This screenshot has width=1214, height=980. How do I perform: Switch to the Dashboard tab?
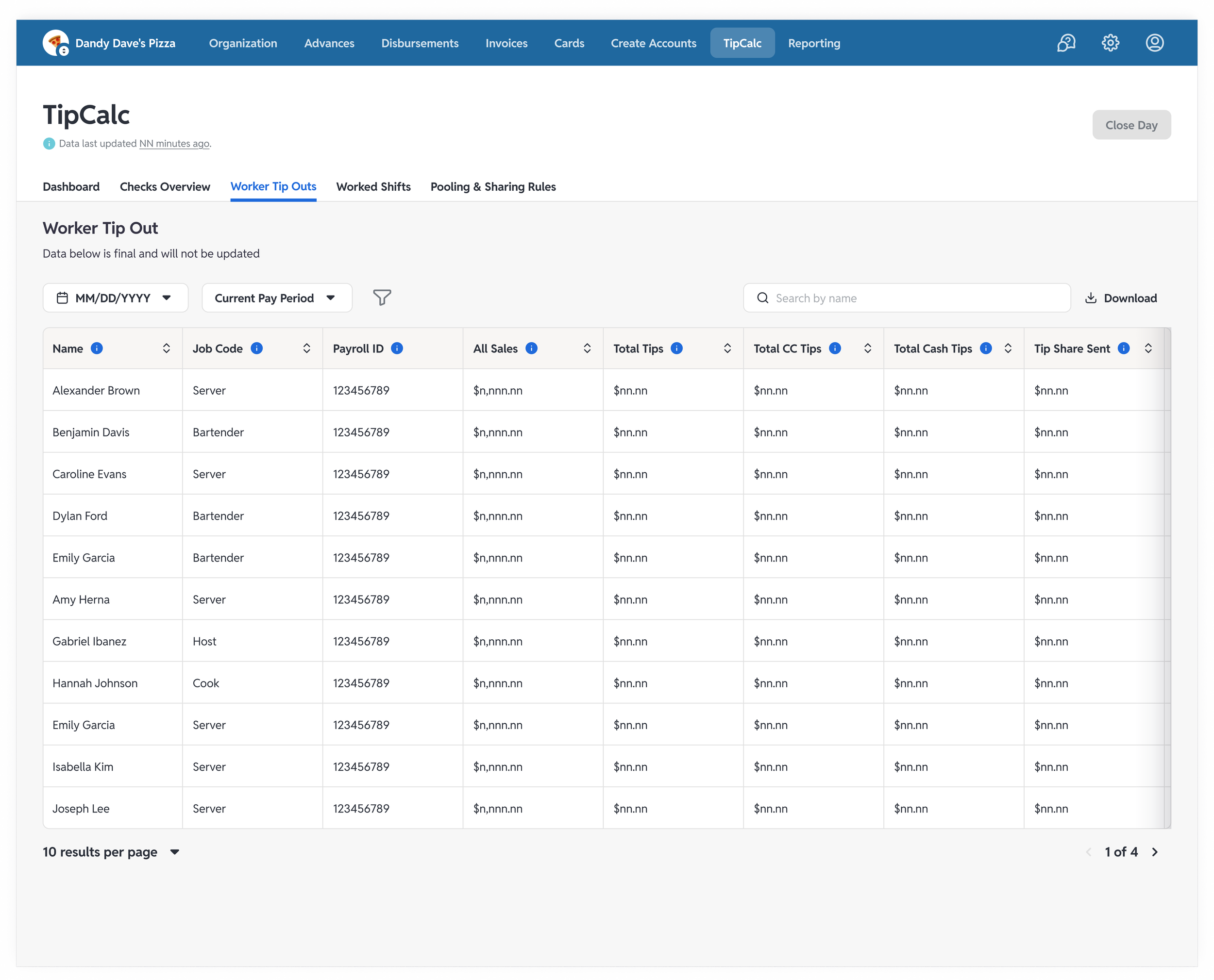point(71,186)
